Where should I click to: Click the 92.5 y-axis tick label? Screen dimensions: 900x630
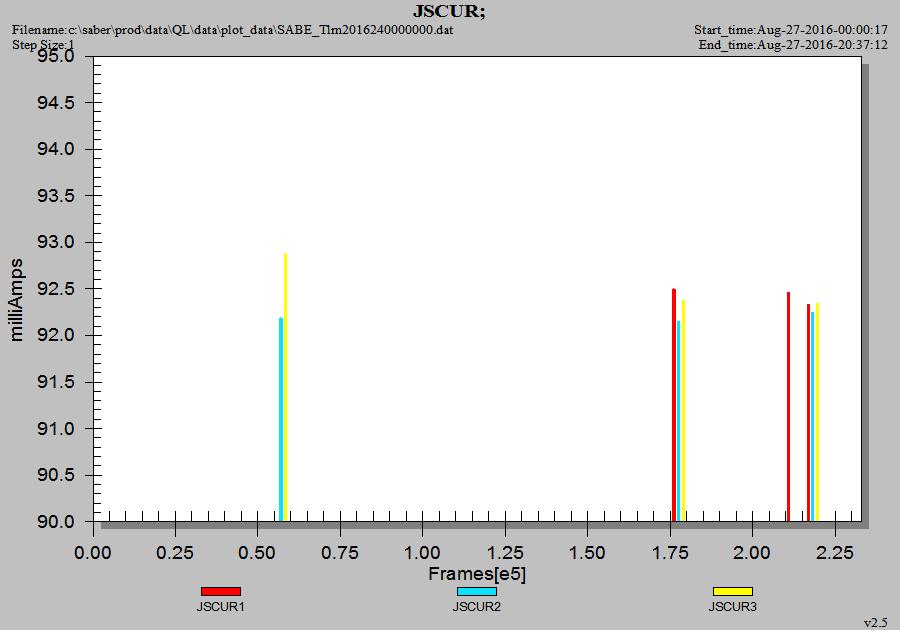56,289
